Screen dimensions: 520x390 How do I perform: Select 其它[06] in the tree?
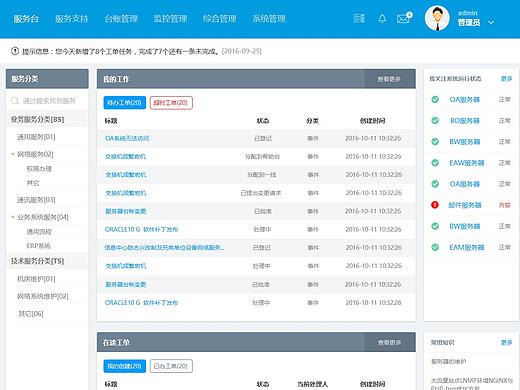(x=31, y=314)
